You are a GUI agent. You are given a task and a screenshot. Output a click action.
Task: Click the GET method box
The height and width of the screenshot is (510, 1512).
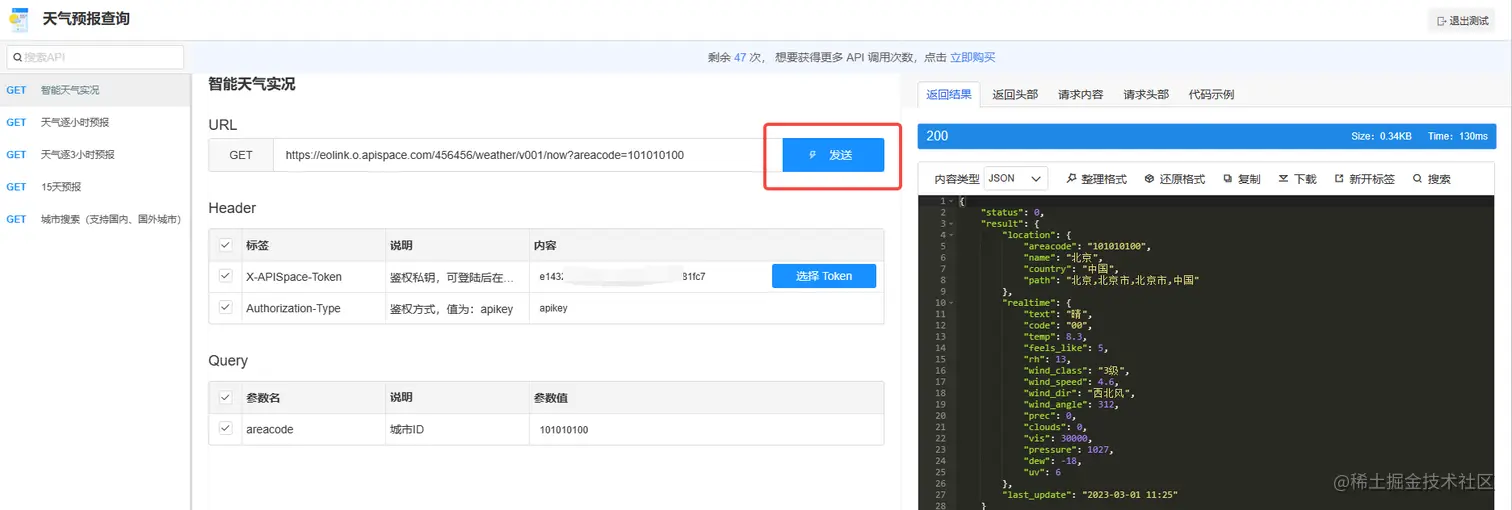(241, 155)
